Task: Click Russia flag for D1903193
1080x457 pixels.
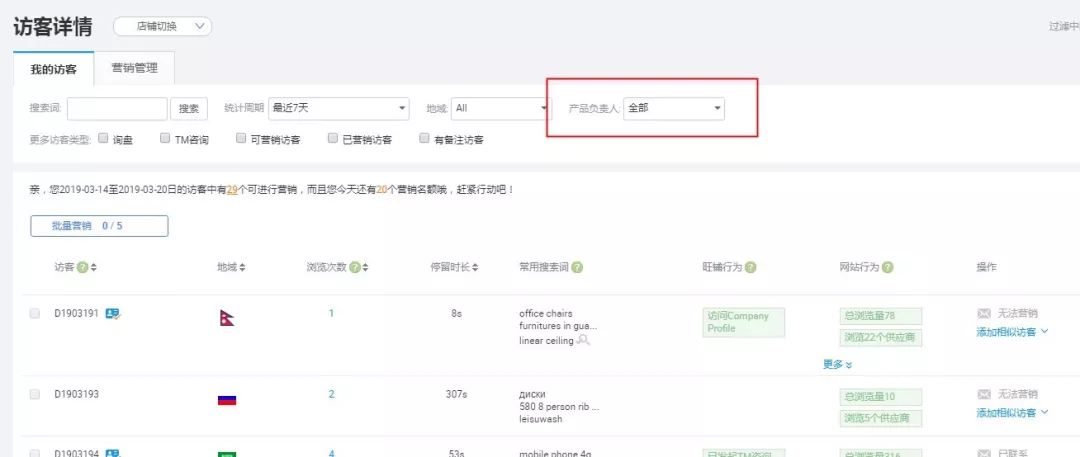Action: coord(227,400)
